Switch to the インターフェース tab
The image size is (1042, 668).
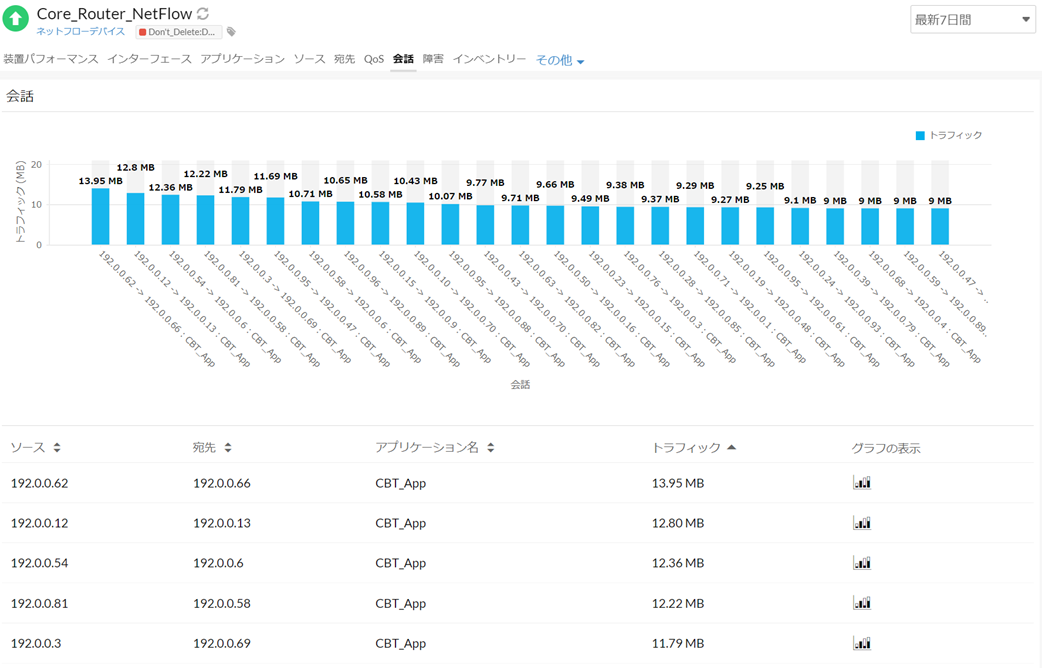(149, 59)
